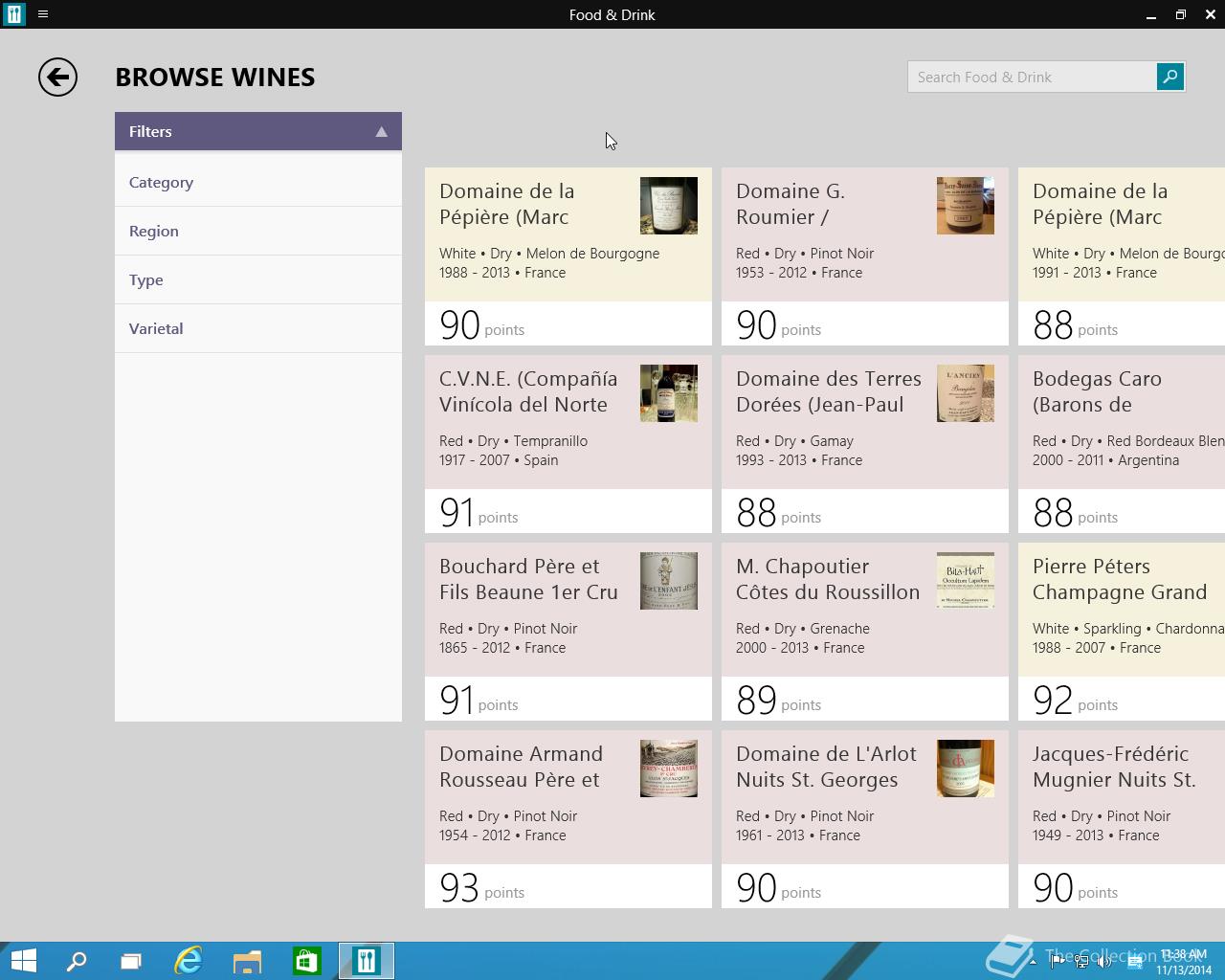
Task: Click 'White • Dry • Melon de Bourgogne' with 1988 - 2013 below
Action: [549, 254]
